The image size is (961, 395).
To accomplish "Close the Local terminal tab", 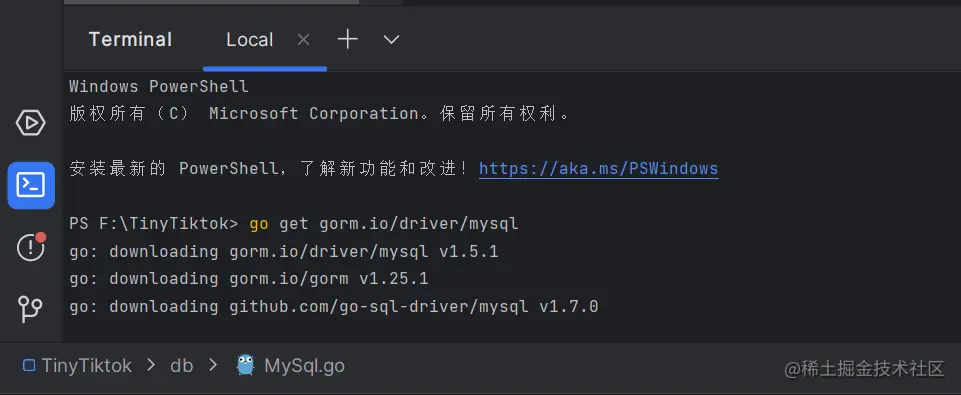I will [x=303, y=40].
